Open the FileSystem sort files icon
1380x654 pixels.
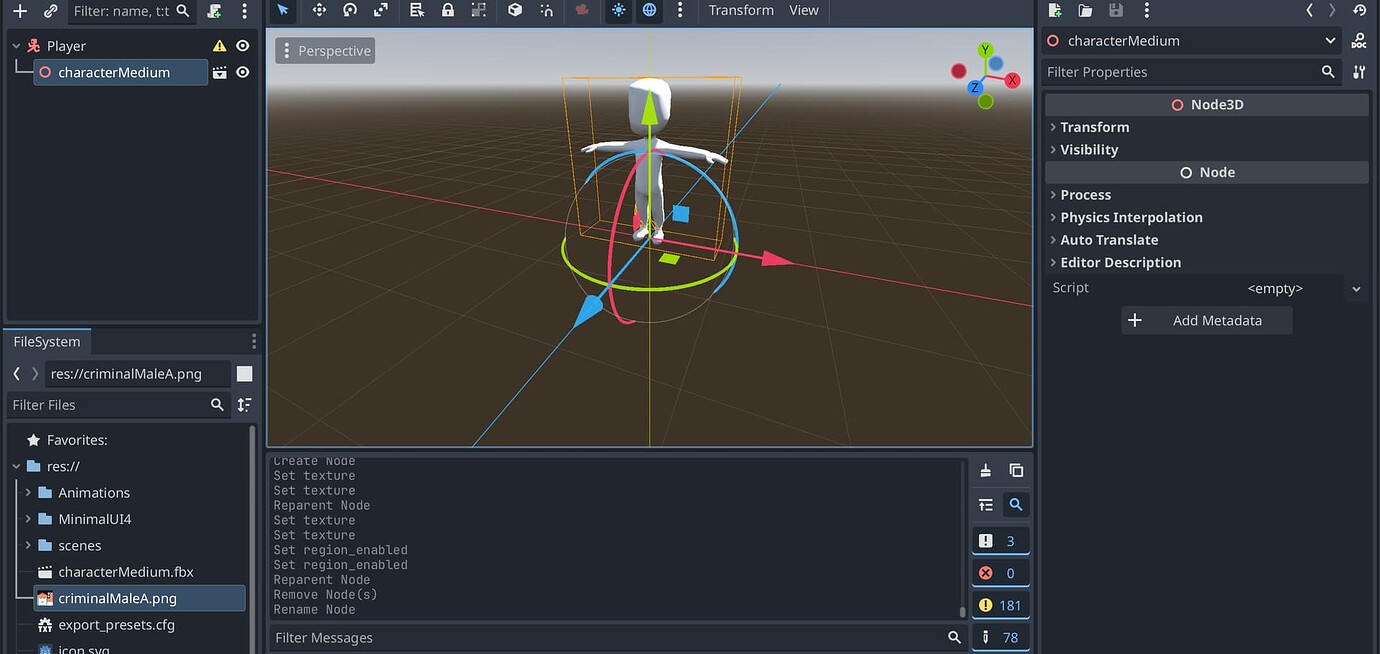[244, 405]
